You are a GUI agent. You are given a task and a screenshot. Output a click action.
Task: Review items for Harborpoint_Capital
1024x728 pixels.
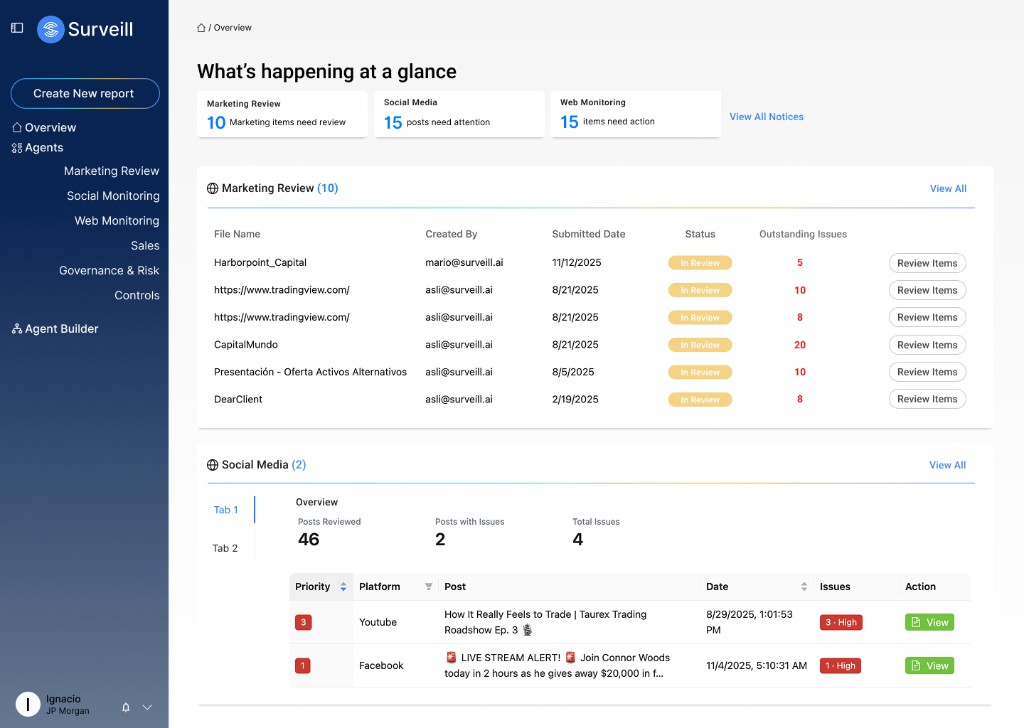click(927, 263)
